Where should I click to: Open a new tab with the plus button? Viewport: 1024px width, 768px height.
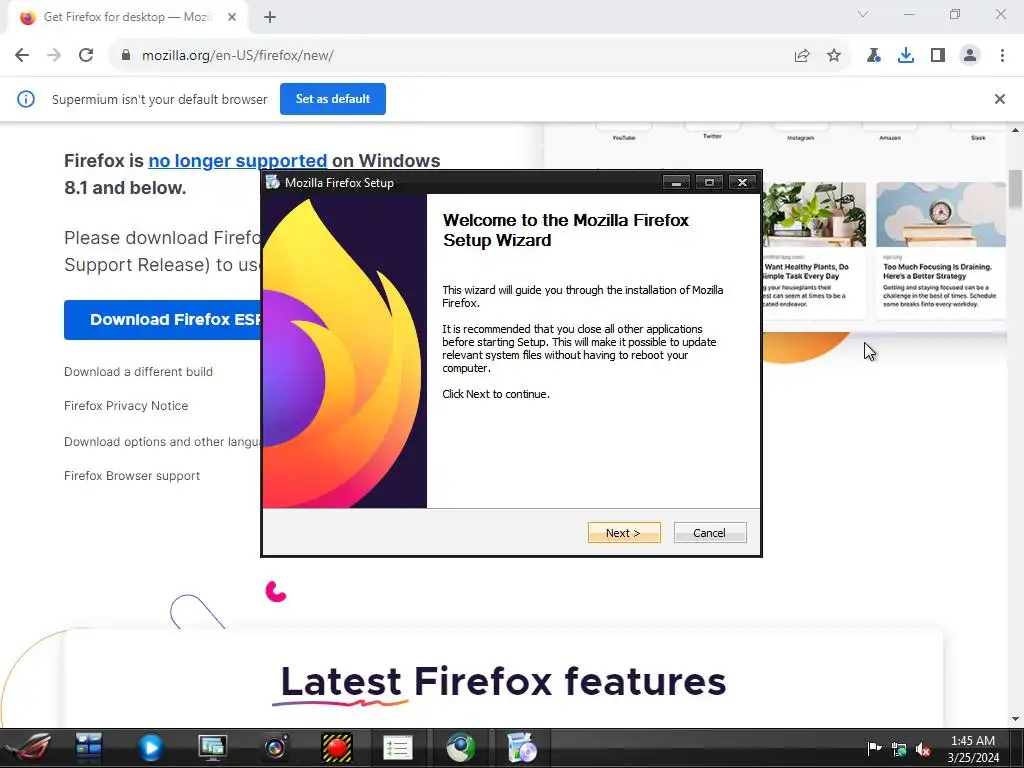[x=270, y=18]
